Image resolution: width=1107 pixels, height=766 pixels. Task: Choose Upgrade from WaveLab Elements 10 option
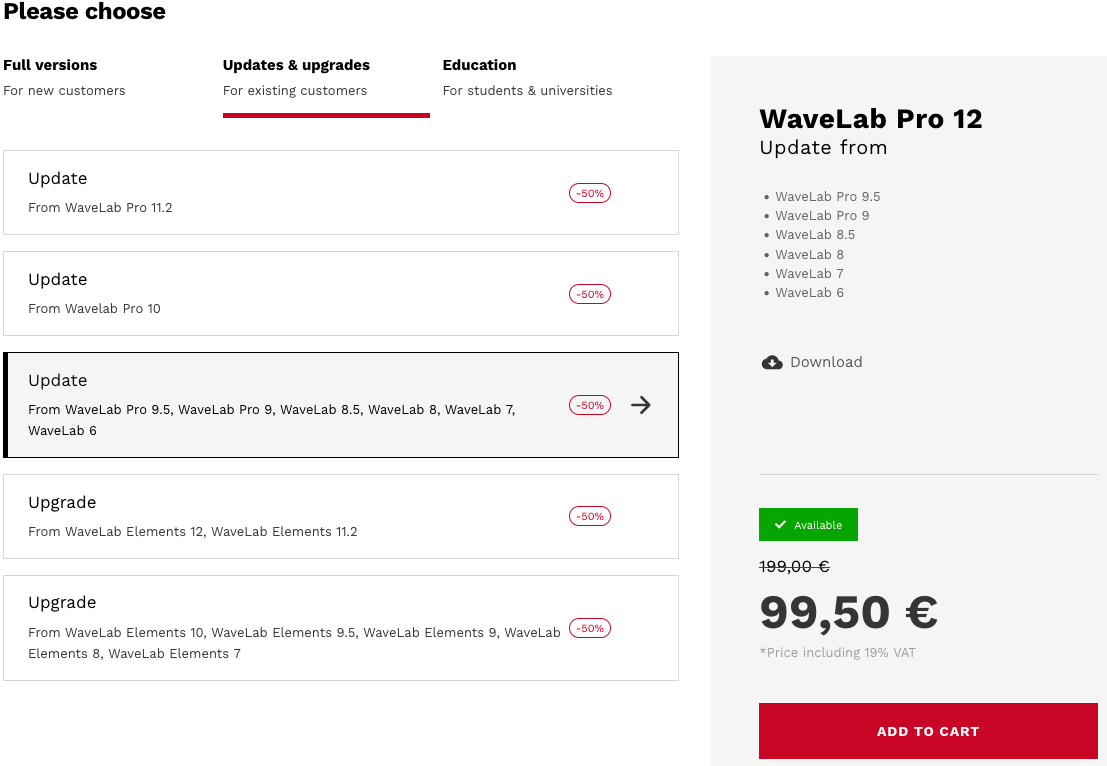(300, 628)
